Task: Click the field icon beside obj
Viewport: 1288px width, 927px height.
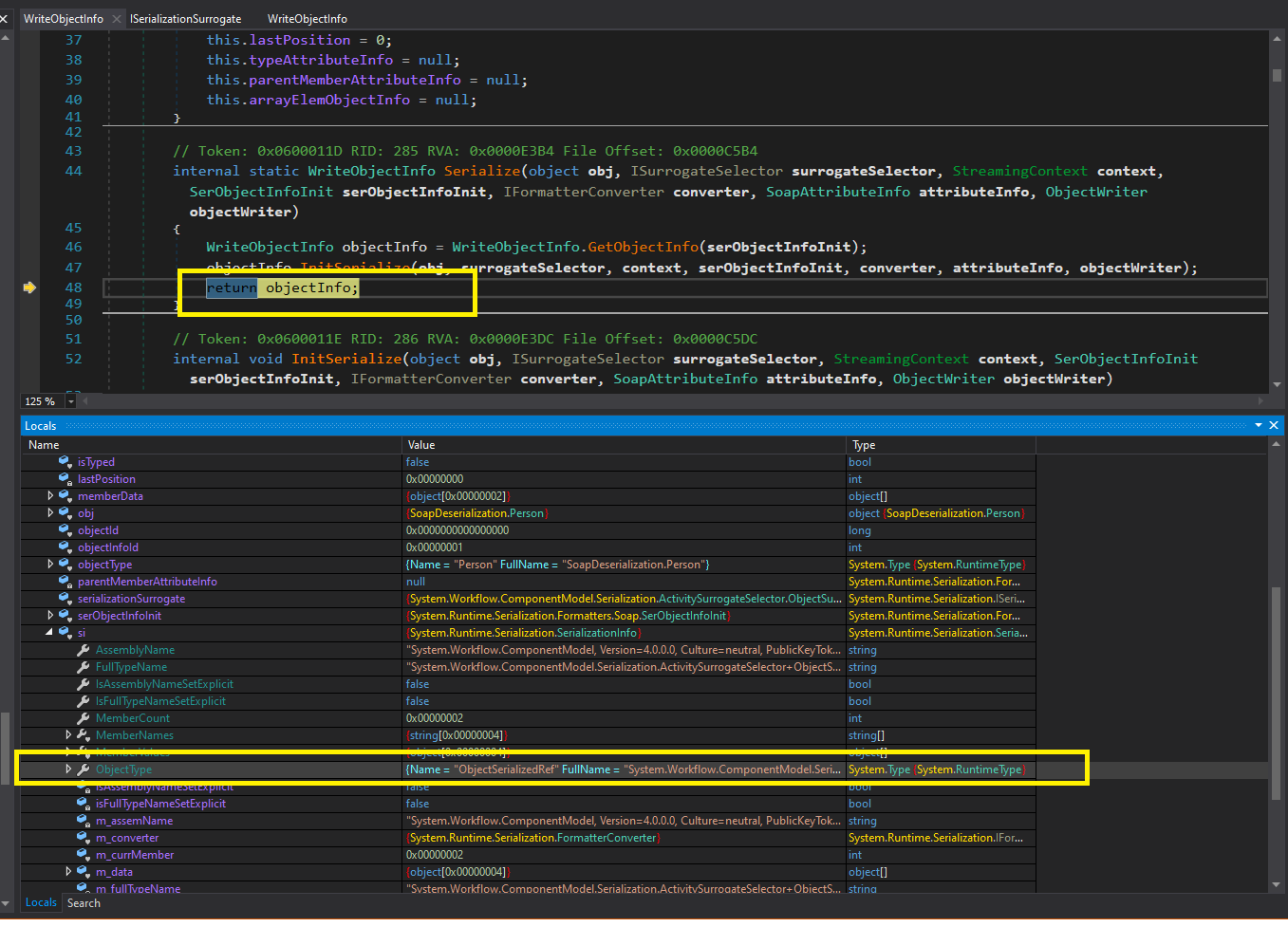Action: [x=65, y=513]
